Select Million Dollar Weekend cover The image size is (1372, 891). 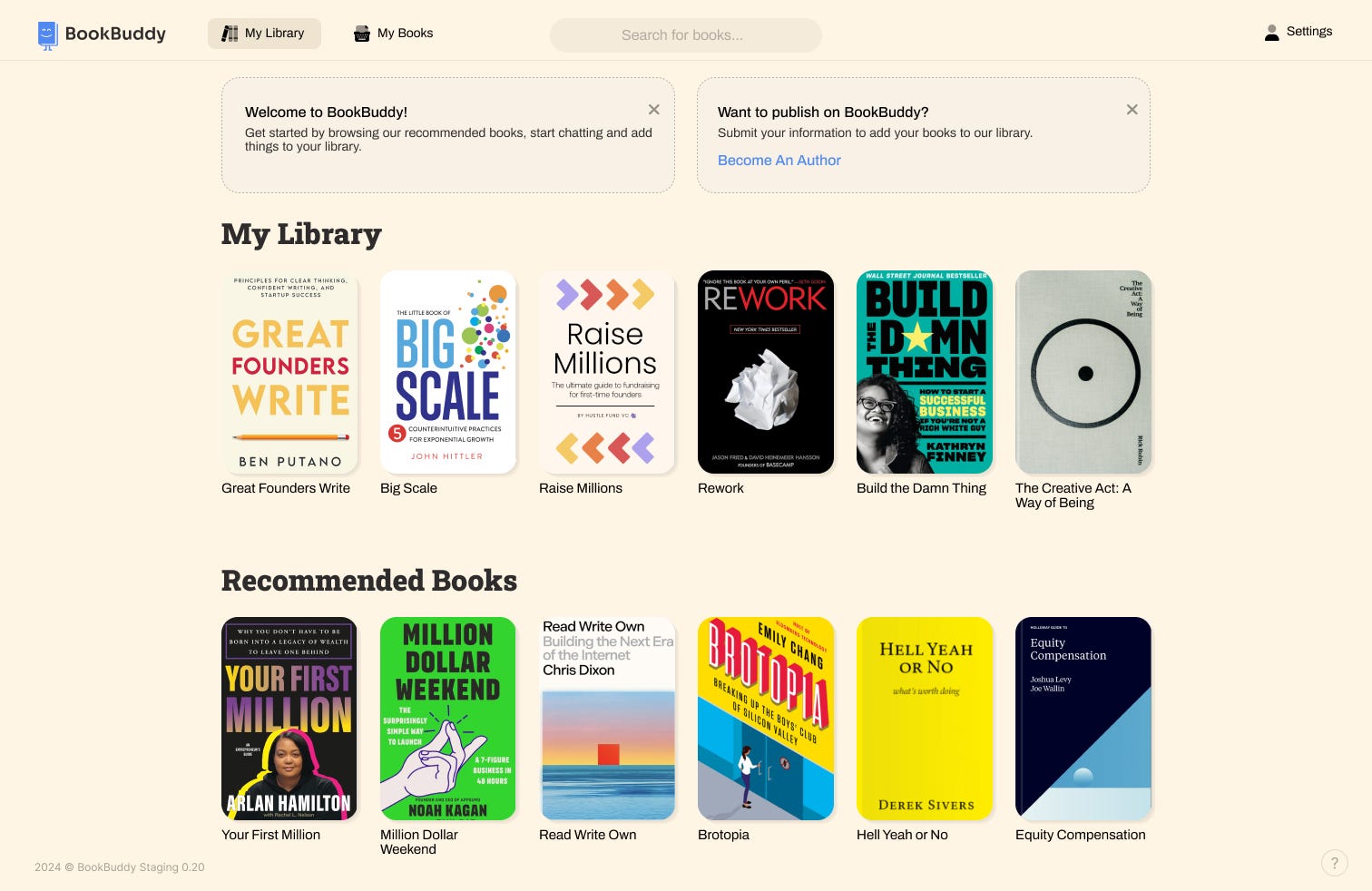click(448, 719)
